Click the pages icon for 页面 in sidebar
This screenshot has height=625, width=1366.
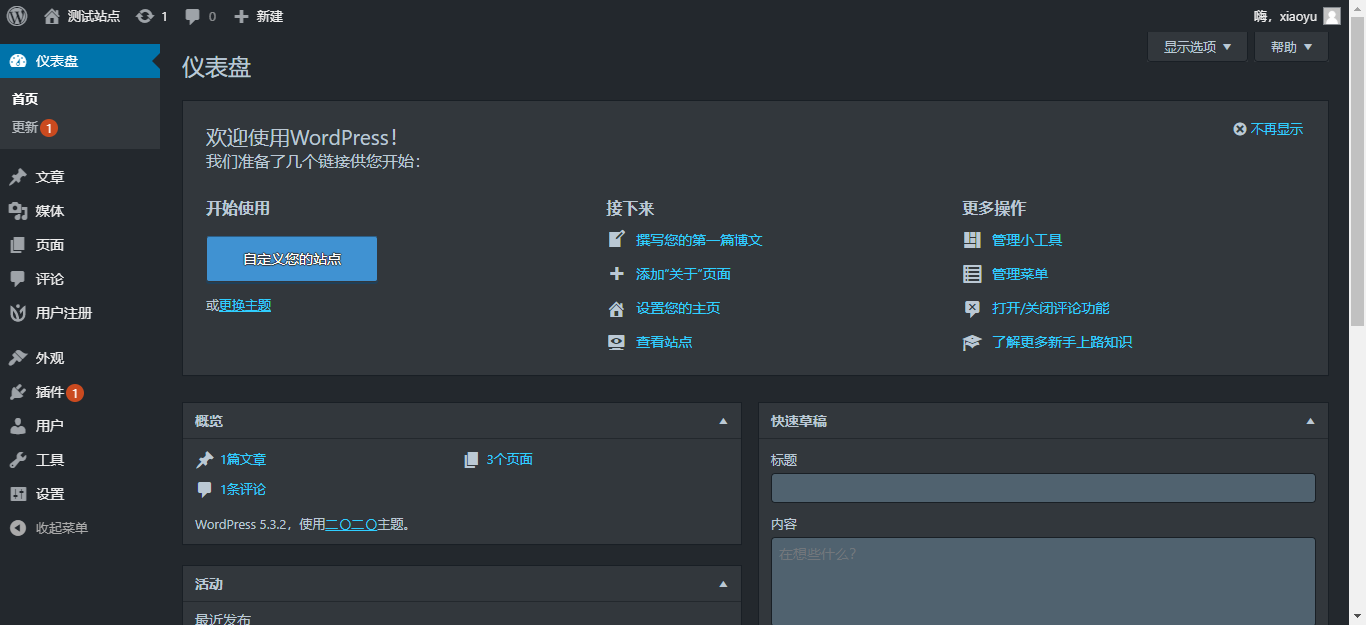[18, 245]
